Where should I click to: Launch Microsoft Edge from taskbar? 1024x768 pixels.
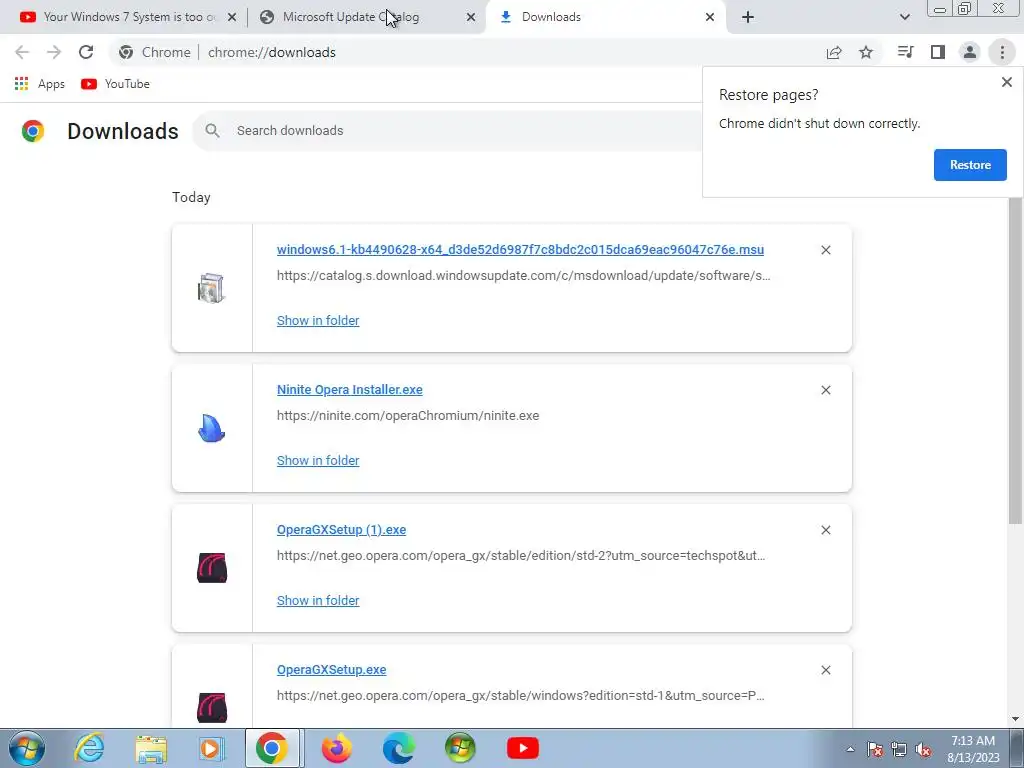[x=398, y=748]
